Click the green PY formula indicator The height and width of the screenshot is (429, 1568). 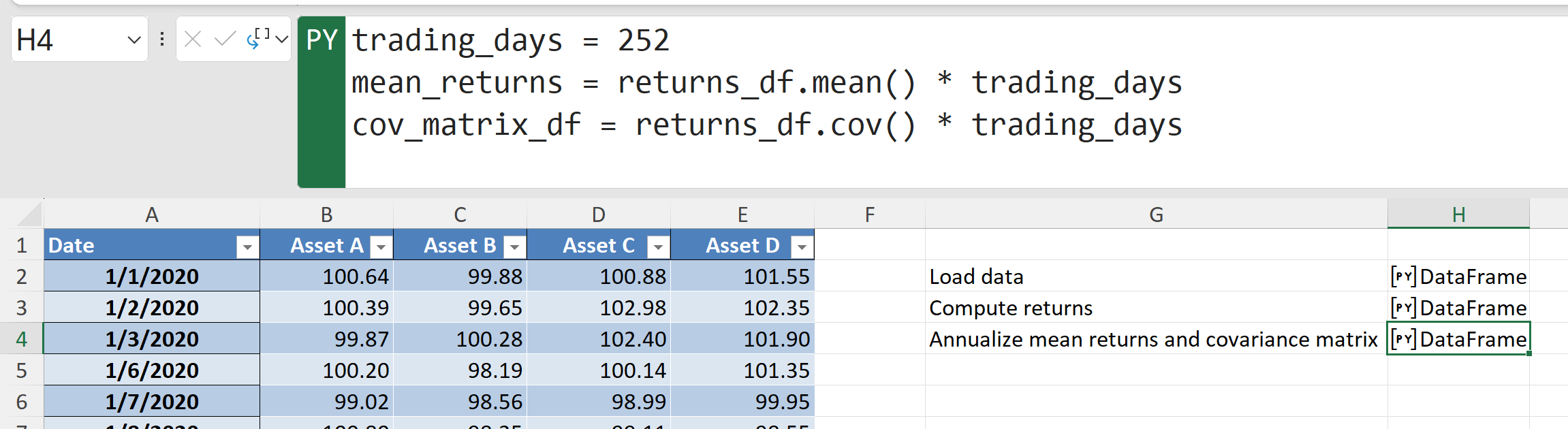(322, 41)
